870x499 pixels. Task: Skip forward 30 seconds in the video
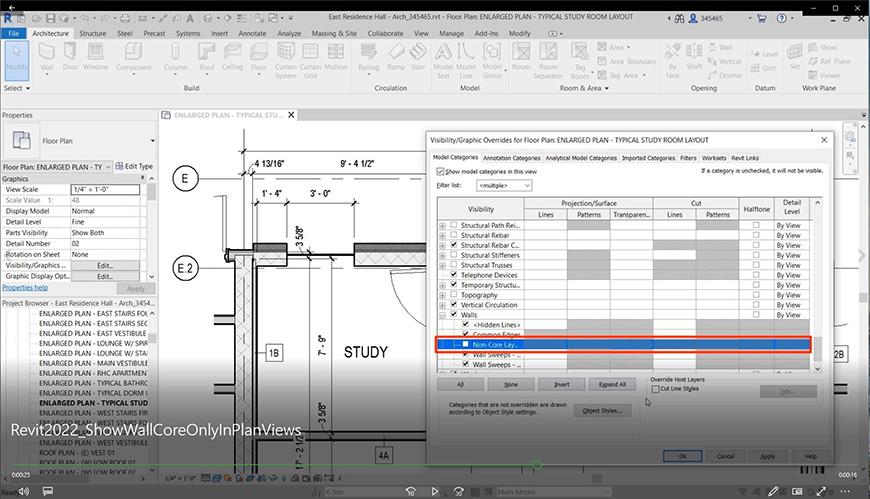click(459, 491)
